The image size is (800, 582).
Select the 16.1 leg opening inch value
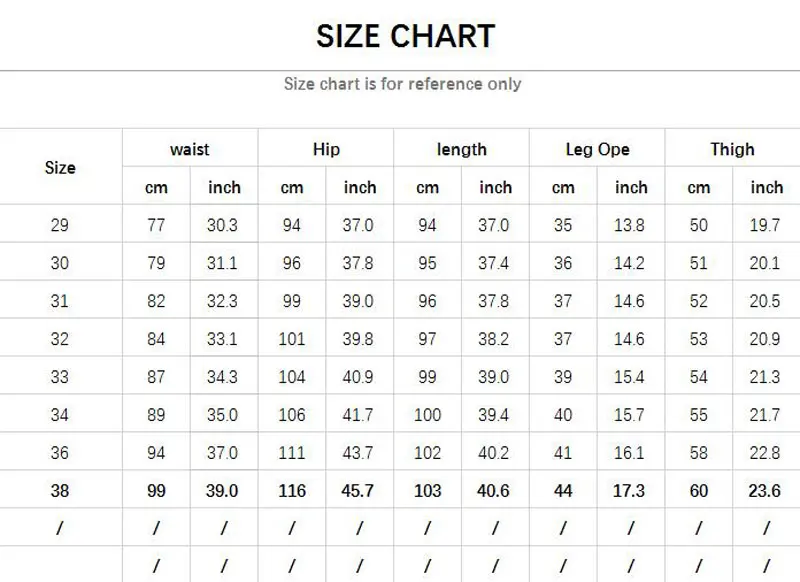pyautogui.click(x=629, y=453)
